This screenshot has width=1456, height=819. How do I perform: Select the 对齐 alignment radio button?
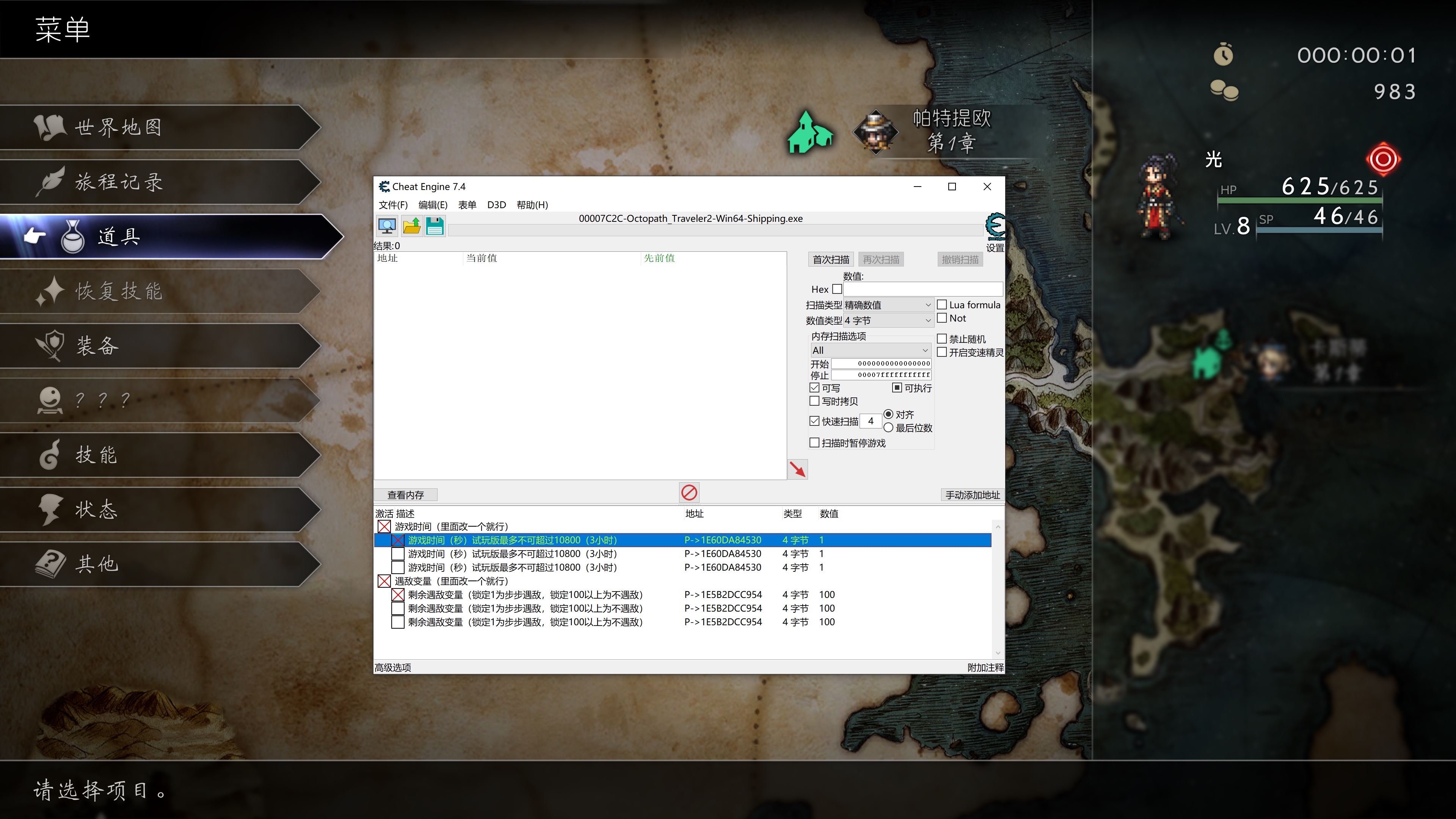coord(888,415)
